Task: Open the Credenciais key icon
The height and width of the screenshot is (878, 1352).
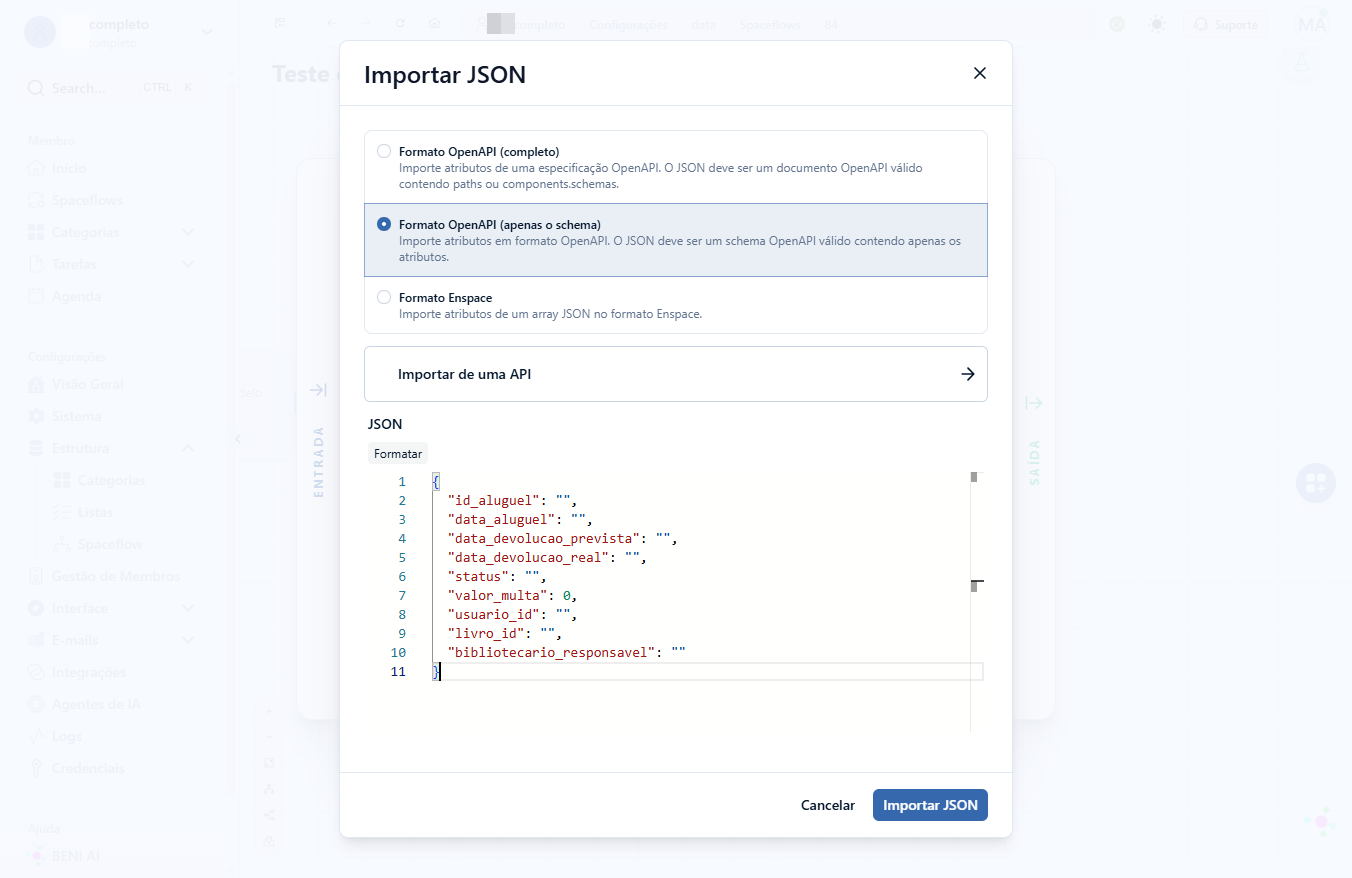Action: [x=36, y=768]
